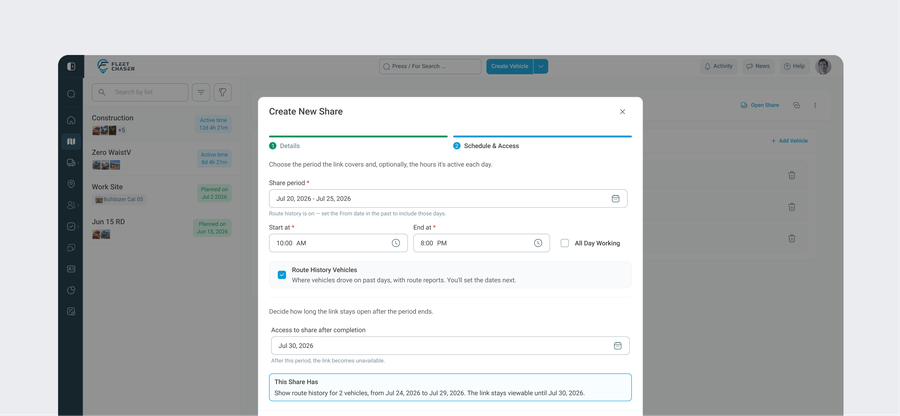
Task: Open the location pin icon in sidebar
Action: [71, 184]
